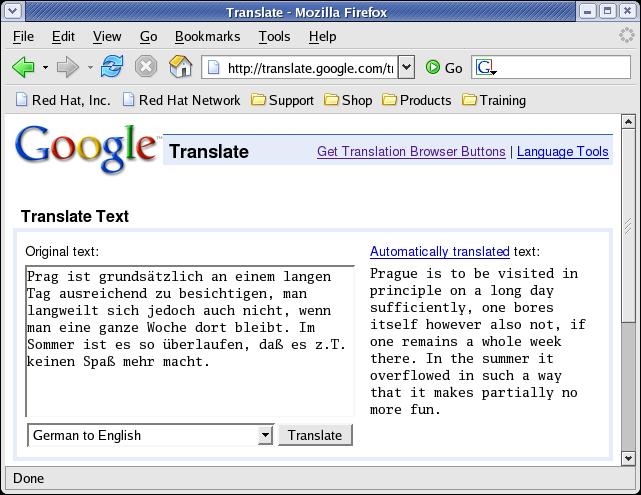Click the page scrollbar down arrow
Screen dimensions: 641x495
coord(628,459)
